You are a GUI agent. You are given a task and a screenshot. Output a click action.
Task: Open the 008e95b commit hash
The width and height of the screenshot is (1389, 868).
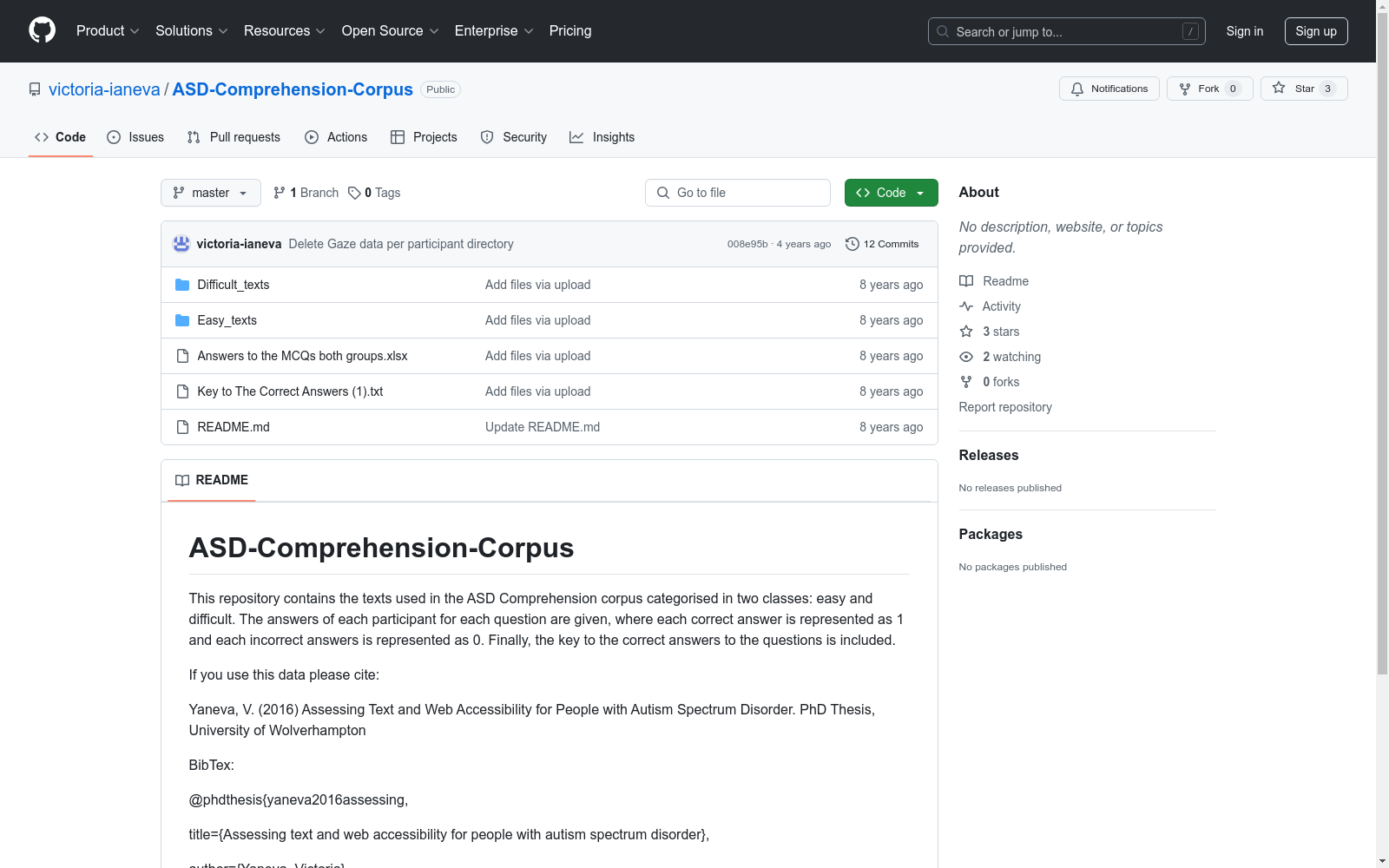pyautogui.click(x=747, y=244)
